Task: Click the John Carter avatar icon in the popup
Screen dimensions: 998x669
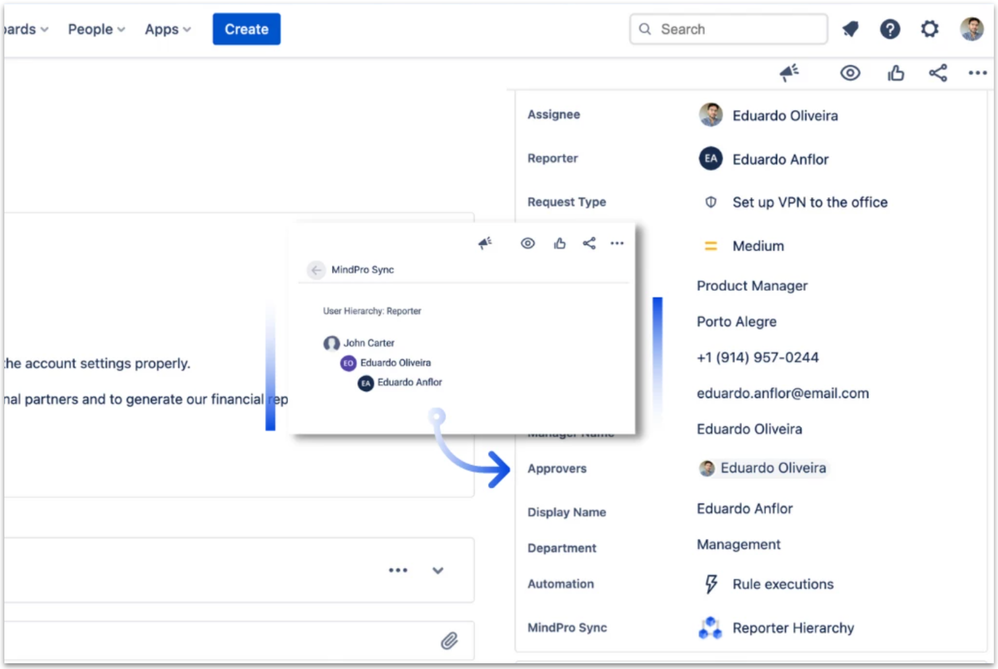Action: [331, 344]
